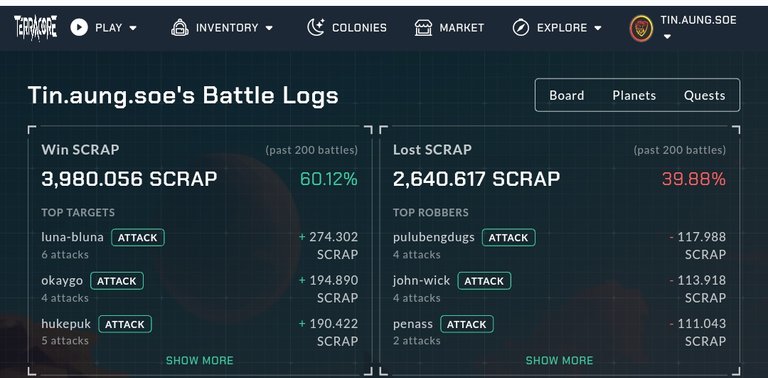Open the TIN.AUNG.SOE profile avatar

click(641, 28)
